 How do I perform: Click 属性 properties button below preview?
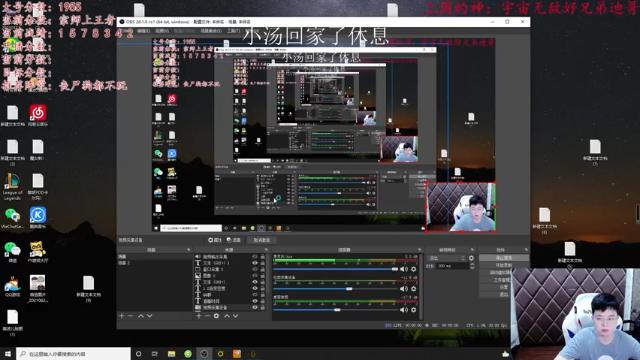[x=215, y=240]
